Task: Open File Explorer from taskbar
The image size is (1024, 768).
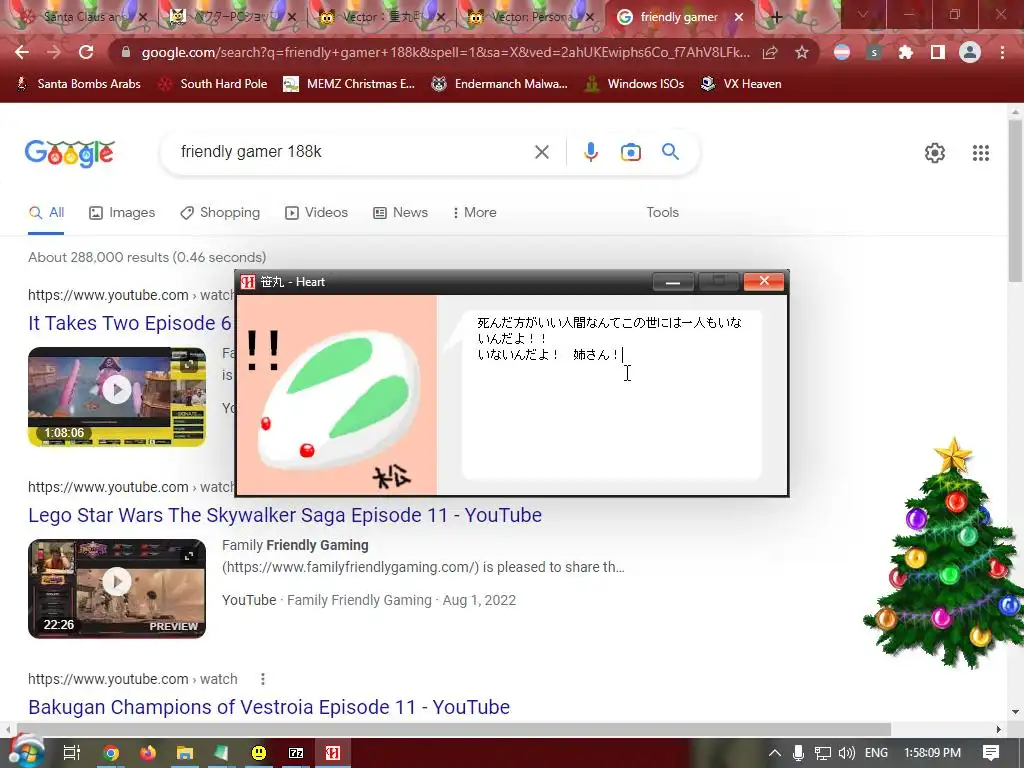Action: pyautogui.click(x=185, y=753)
